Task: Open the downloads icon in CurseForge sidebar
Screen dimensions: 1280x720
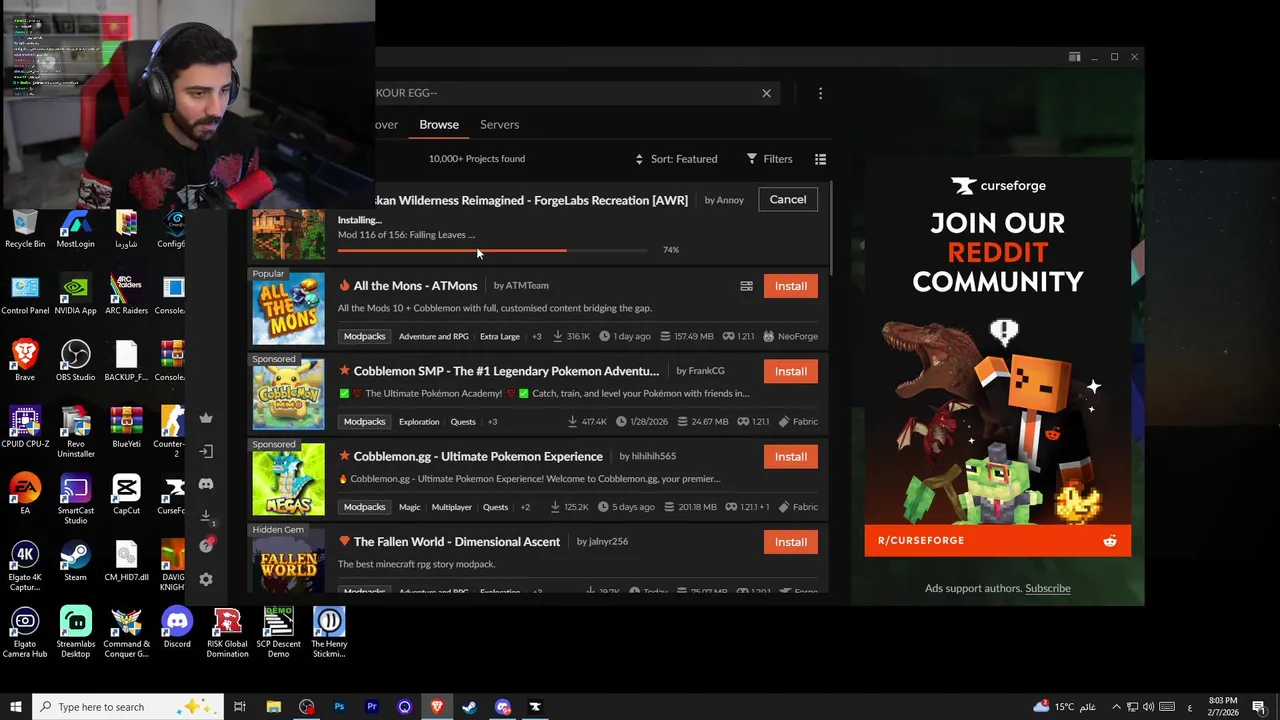Action: pos(206,516)
